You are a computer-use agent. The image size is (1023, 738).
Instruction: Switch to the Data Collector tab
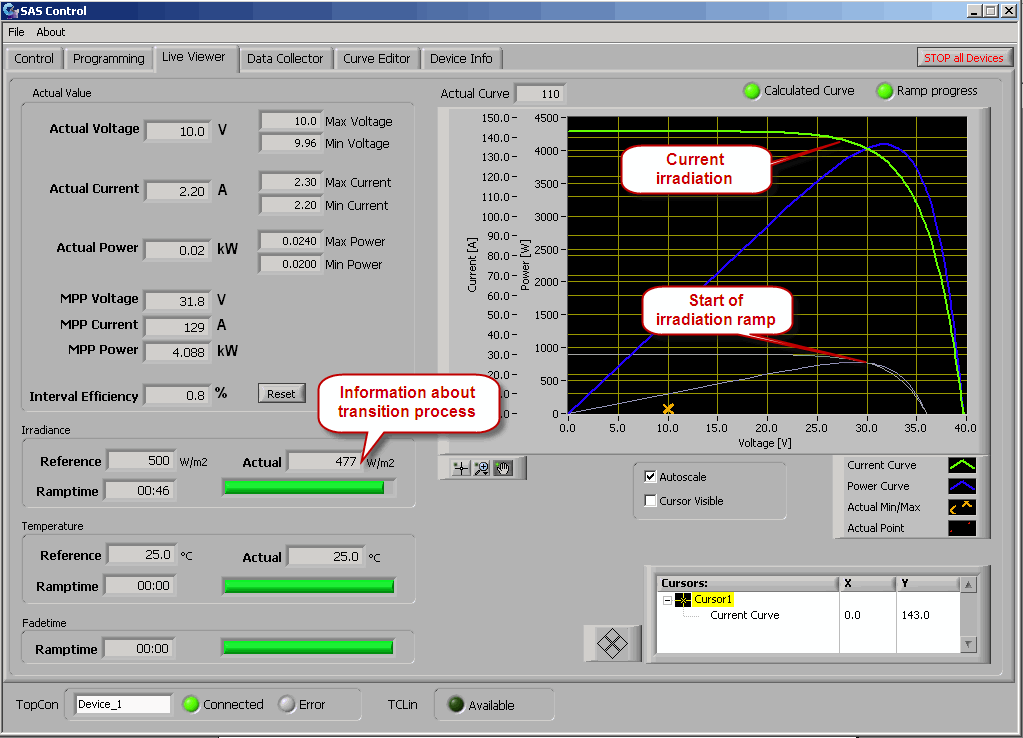(285, 59)
